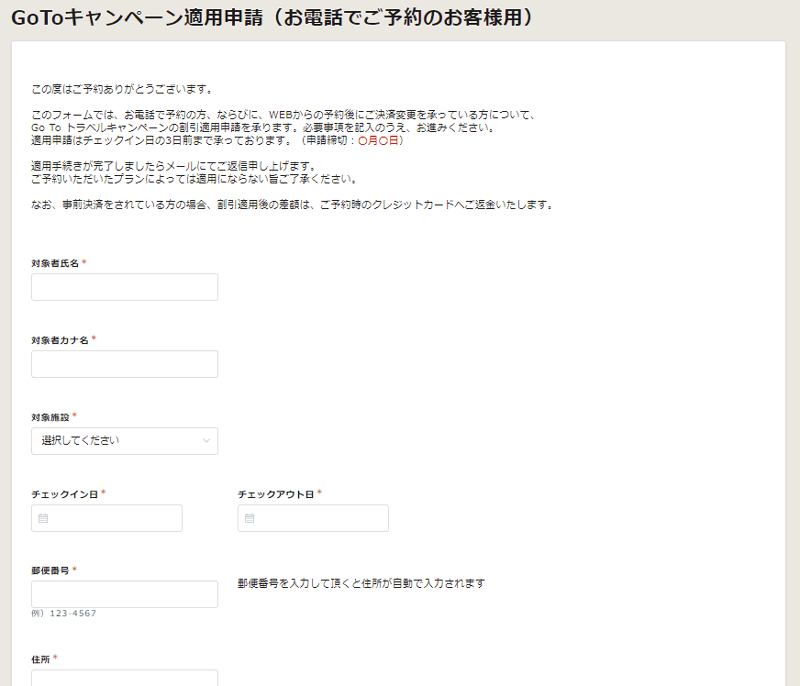
Task: Click the 住所 label text
Action: 40,659
